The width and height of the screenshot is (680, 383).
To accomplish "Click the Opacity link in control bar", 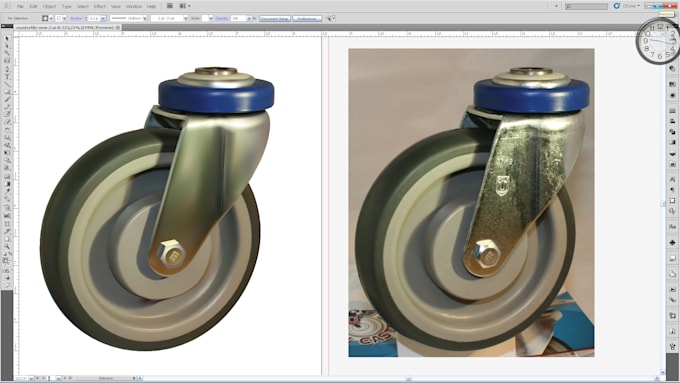I will point(222,18).
